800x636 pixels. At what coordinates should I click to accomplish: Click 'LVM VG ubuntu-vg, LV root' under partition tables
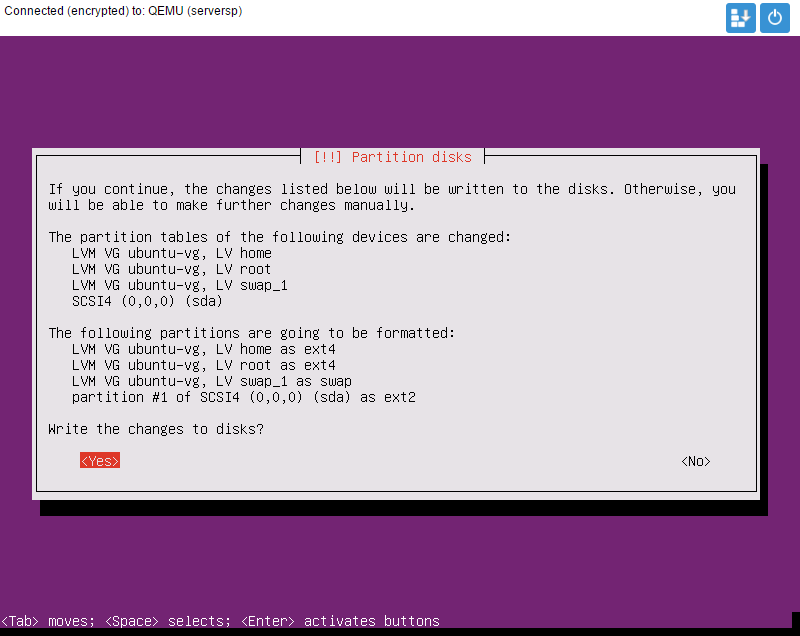click(171, 269)
